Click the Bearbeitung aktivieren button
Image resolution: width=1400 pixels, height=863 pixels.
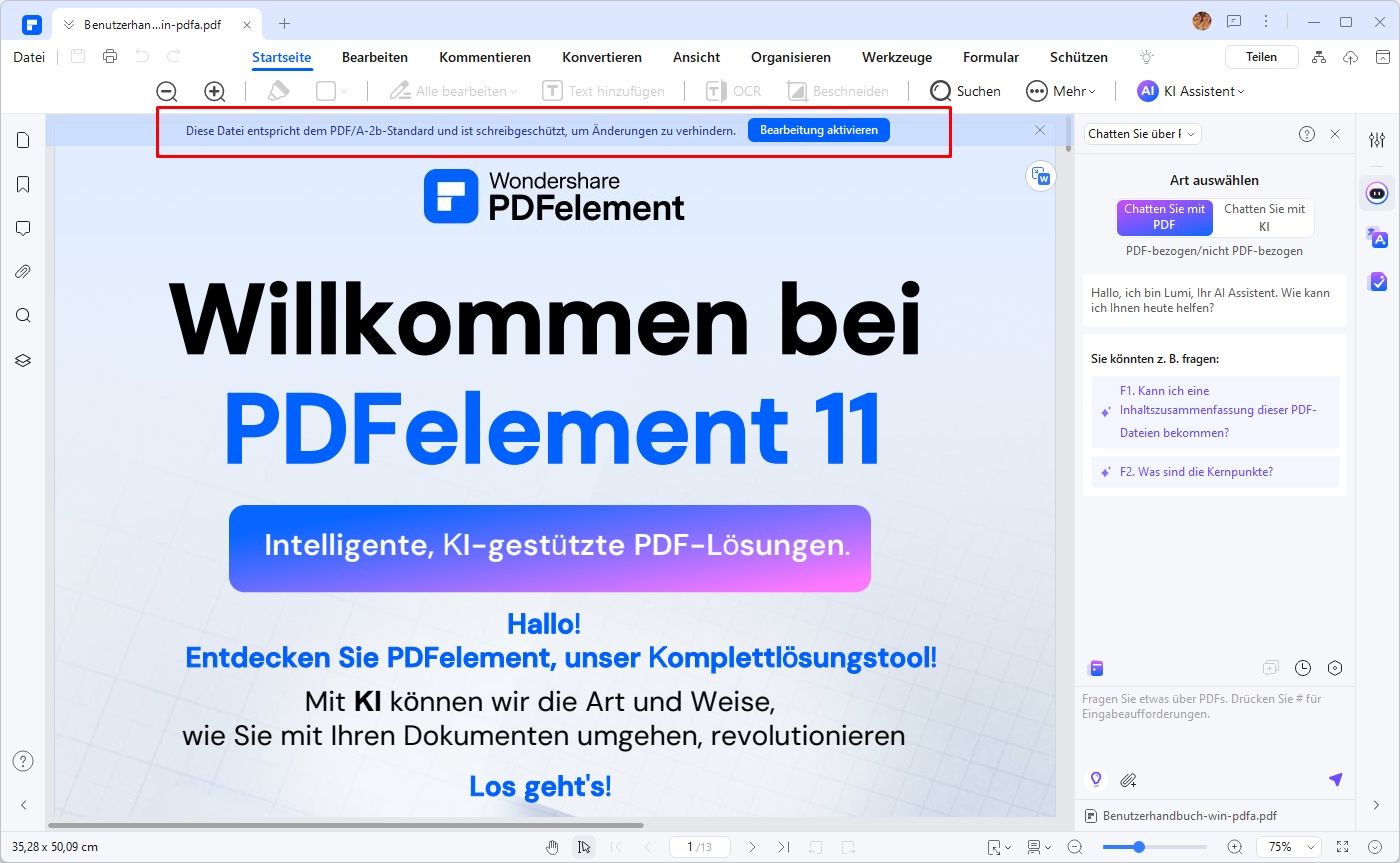point(819,130)
